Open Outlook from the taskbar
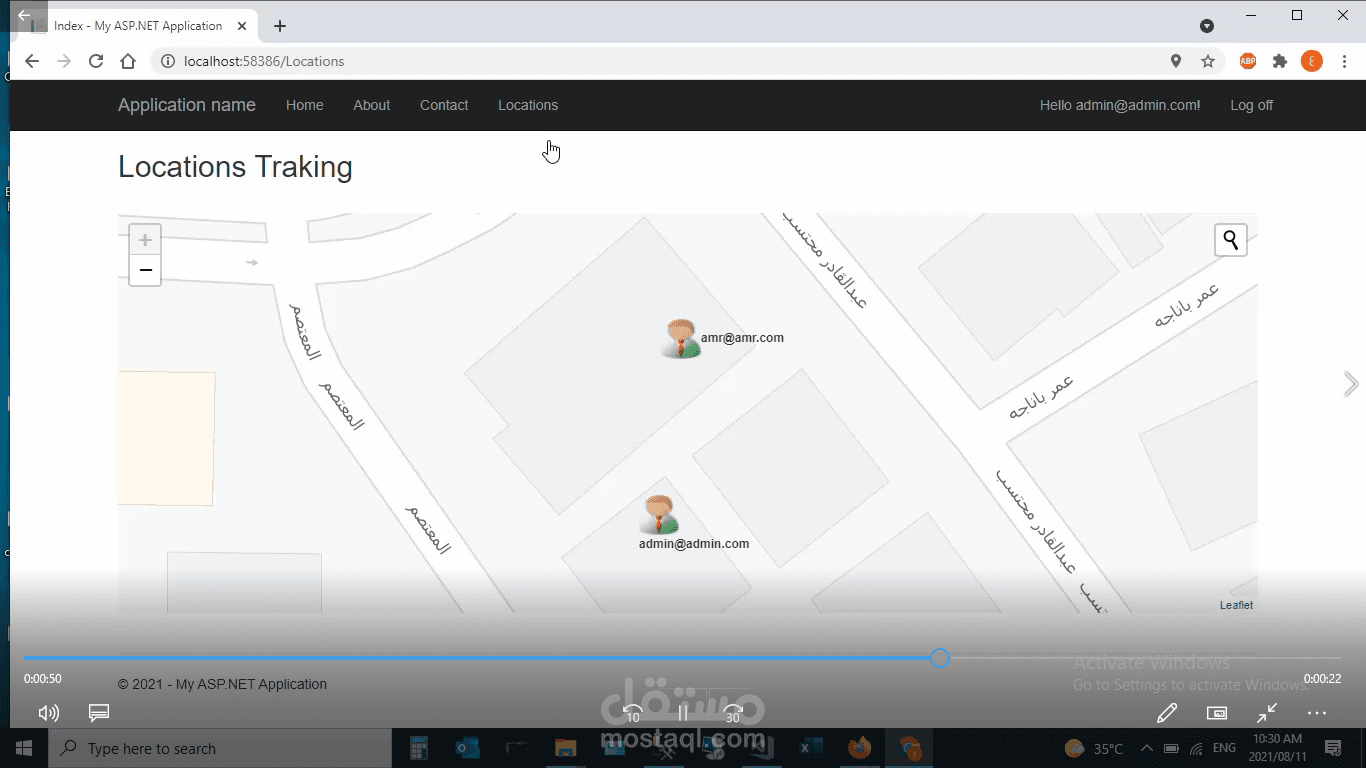 point(467,748)
